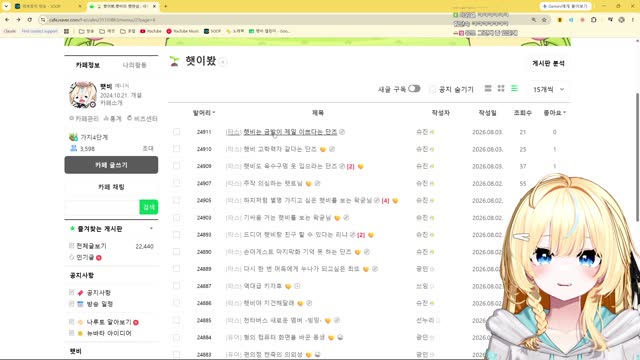Click the star icon of 즐겨찾는 게시판
Viewport: 640px width, 360px height.
(72, 229)
